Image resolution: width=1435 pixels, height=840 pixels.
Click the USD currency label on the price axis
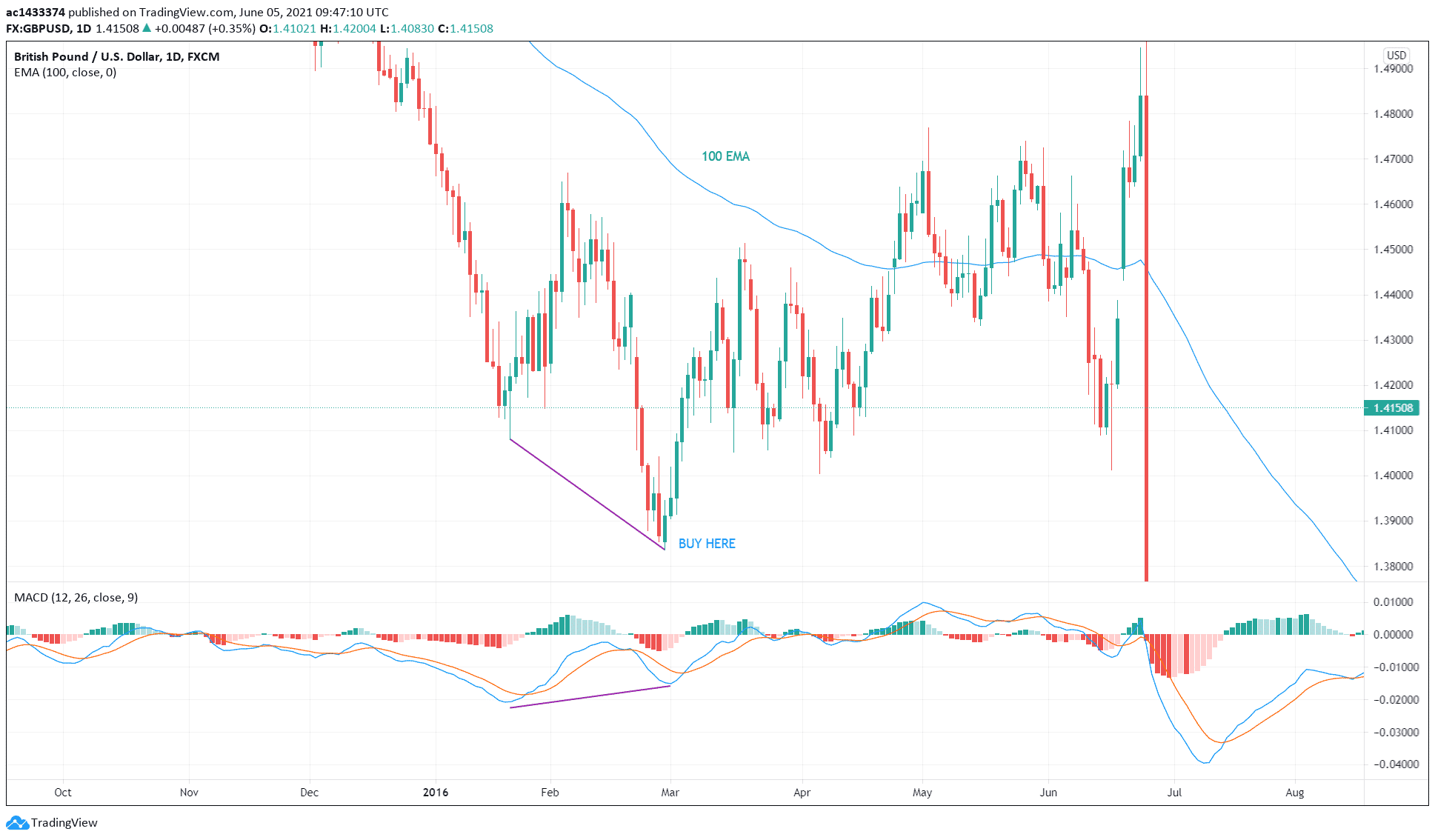coord(1396,56)
